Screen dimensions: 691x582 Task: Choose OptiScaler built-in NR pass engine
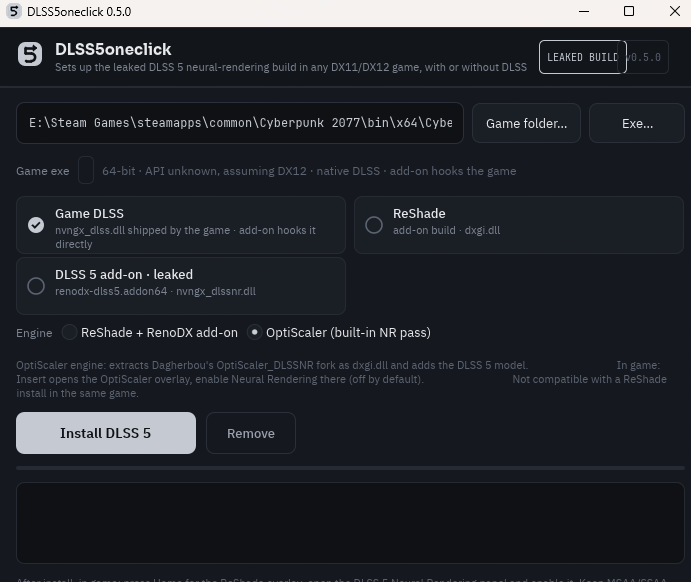coord(338,333)
